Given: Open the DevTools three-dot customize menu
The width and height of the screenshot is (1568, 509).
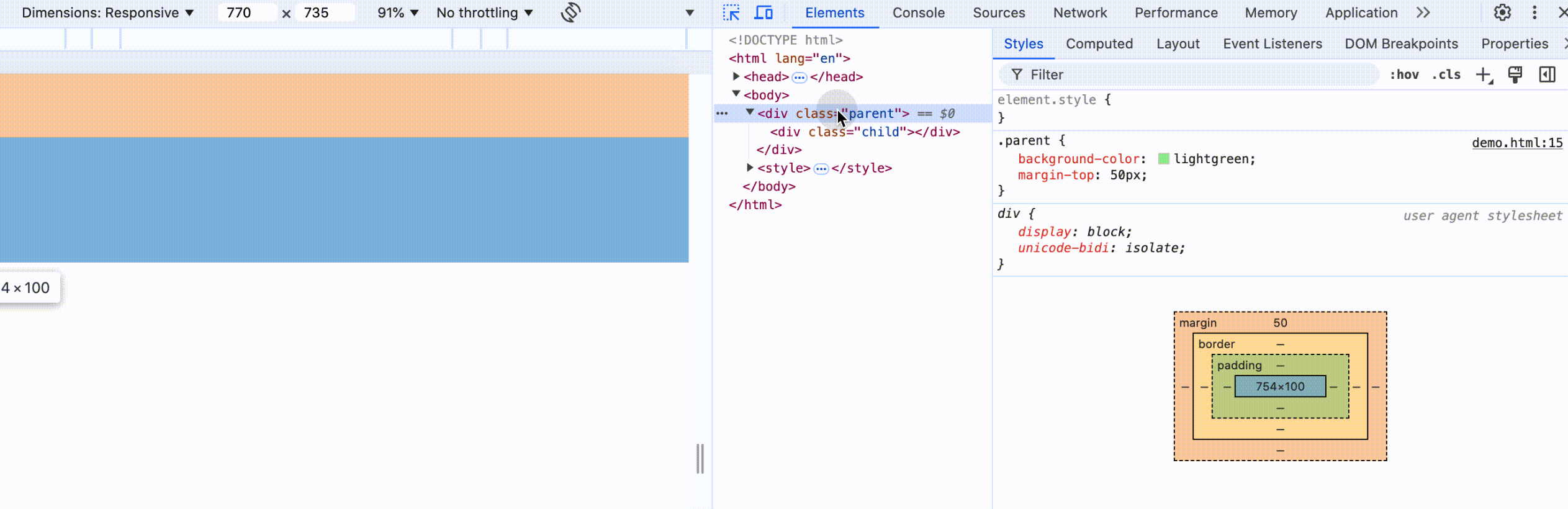Looking at the screenshot, I should [x=1534, y=12].
